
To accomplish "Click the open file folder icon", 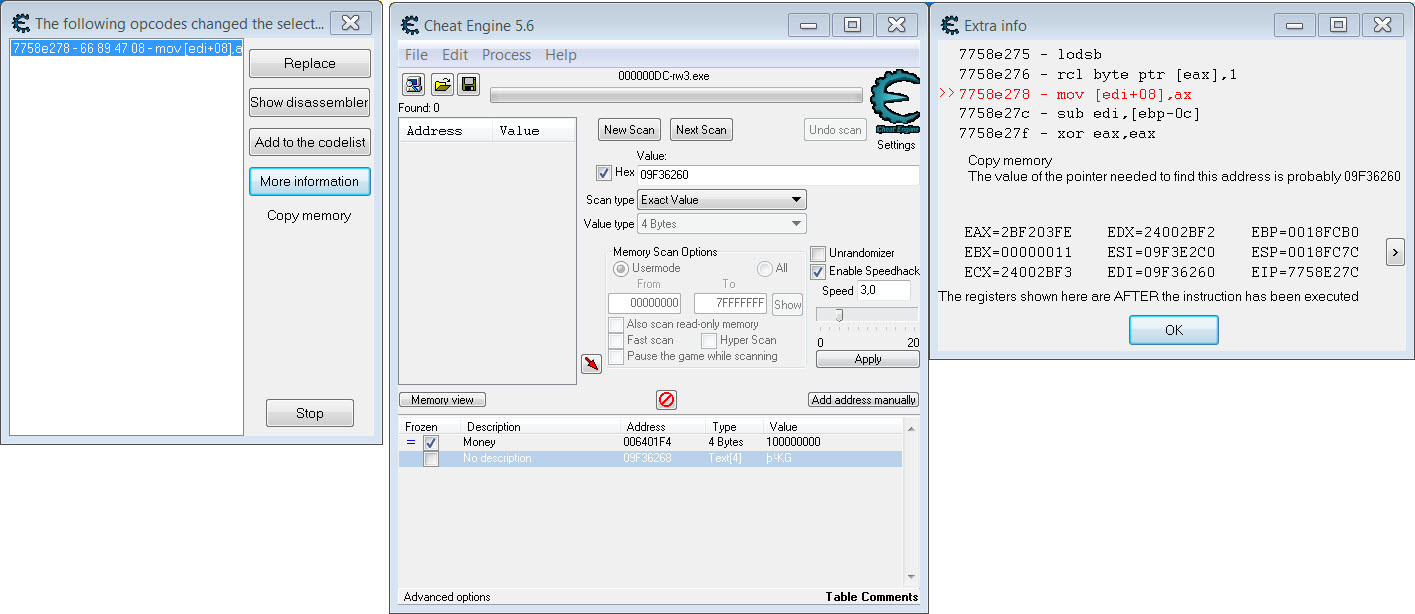I will tap(442, 85).
